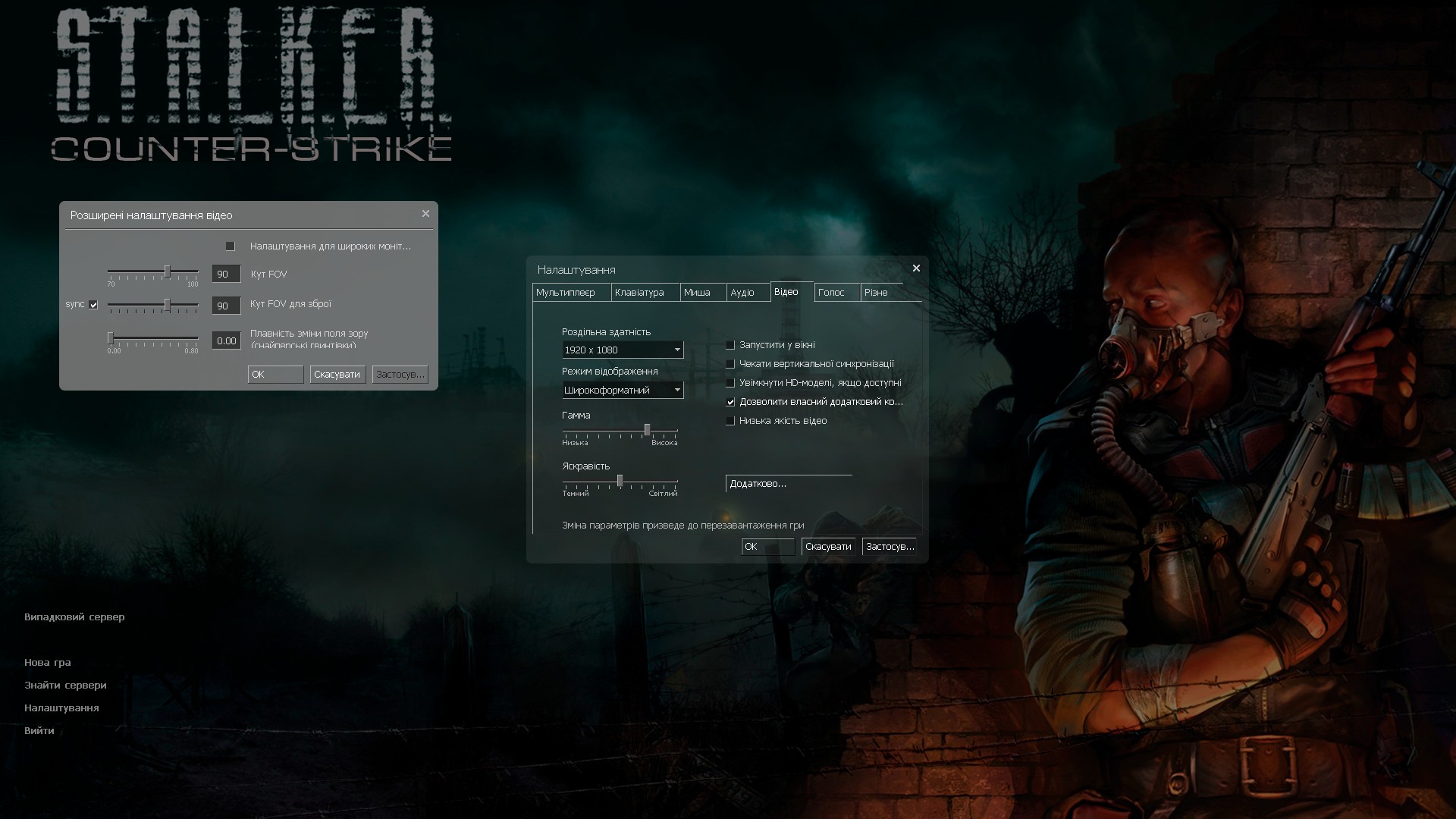Screen dimensions: 1456x819
Task: Enable Чекати вертикальної синхронізації checkbox
Action: 730,364
